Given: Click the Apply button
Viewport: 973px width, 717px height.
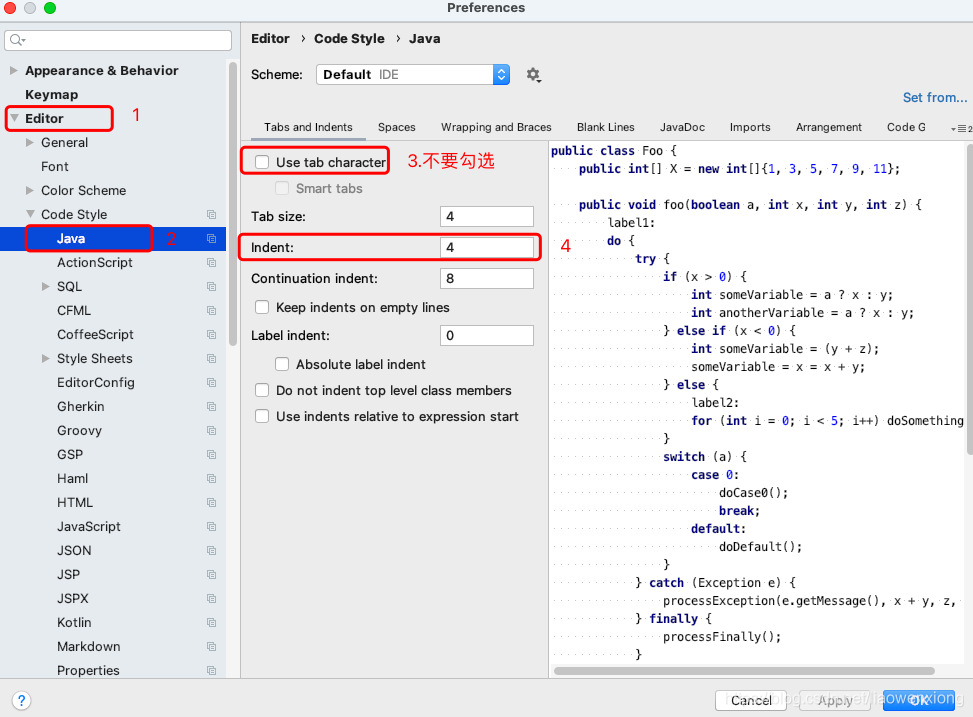Looking at the screenshot, I should 835,700.
